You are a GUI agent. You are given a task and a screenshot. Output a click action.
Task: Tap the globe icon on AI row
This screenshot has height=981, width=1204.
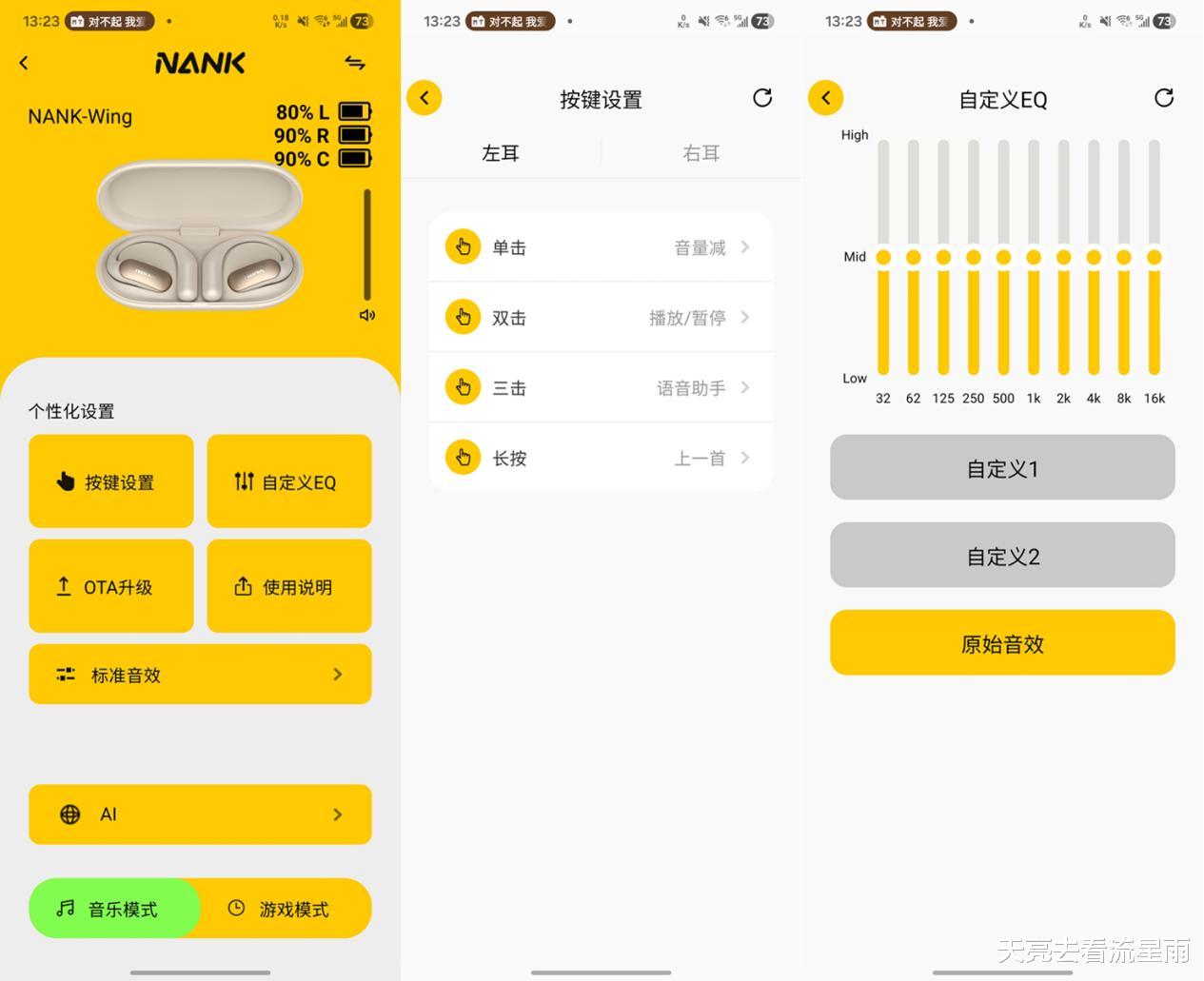(70, 814)
